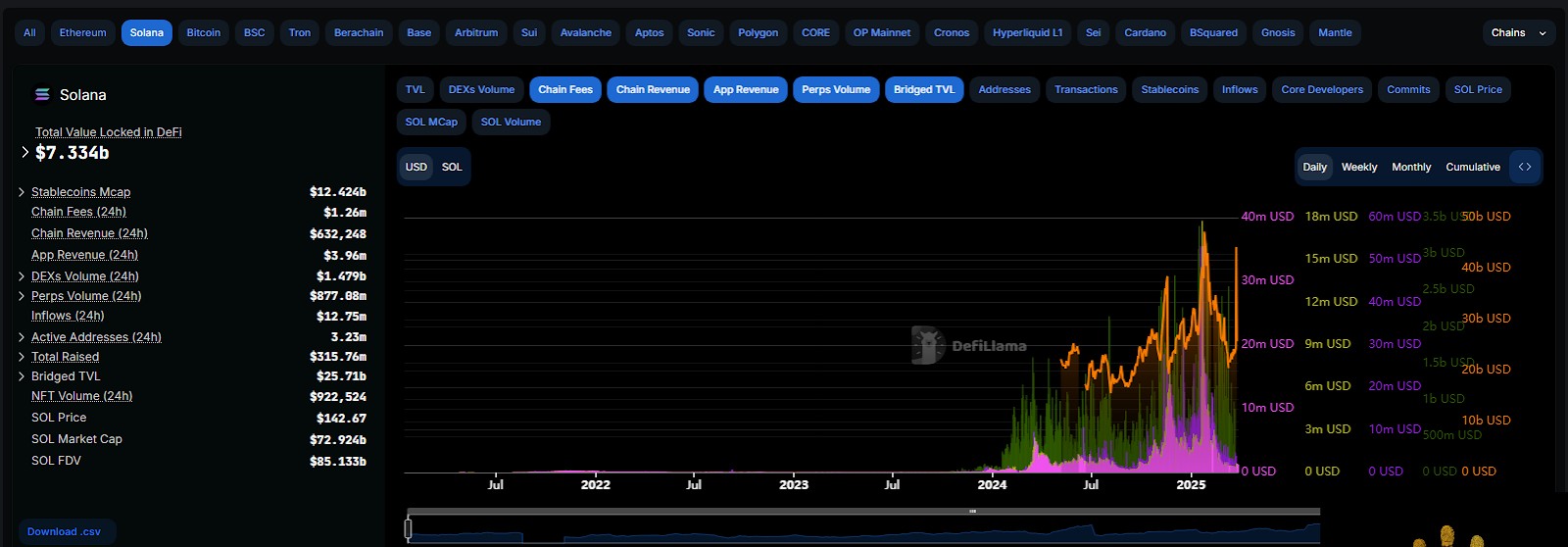Open the Sui chain tab
Viewport: 1568px width, 547px height.
click(x=529, y=32)
